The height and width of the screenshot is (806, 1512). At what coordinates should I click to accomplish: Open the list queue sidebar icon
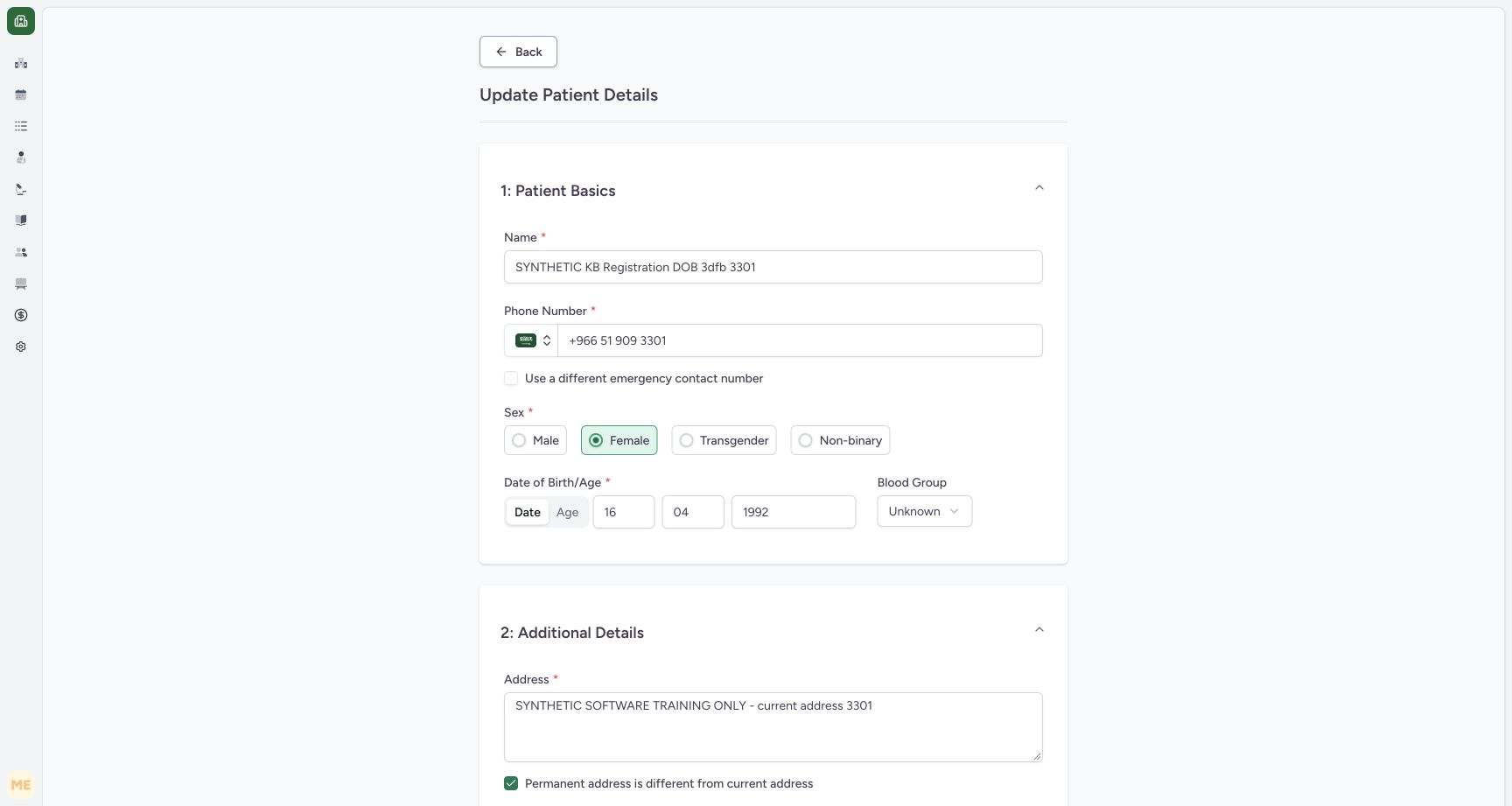pyautogui.click(x=21, y=126)
